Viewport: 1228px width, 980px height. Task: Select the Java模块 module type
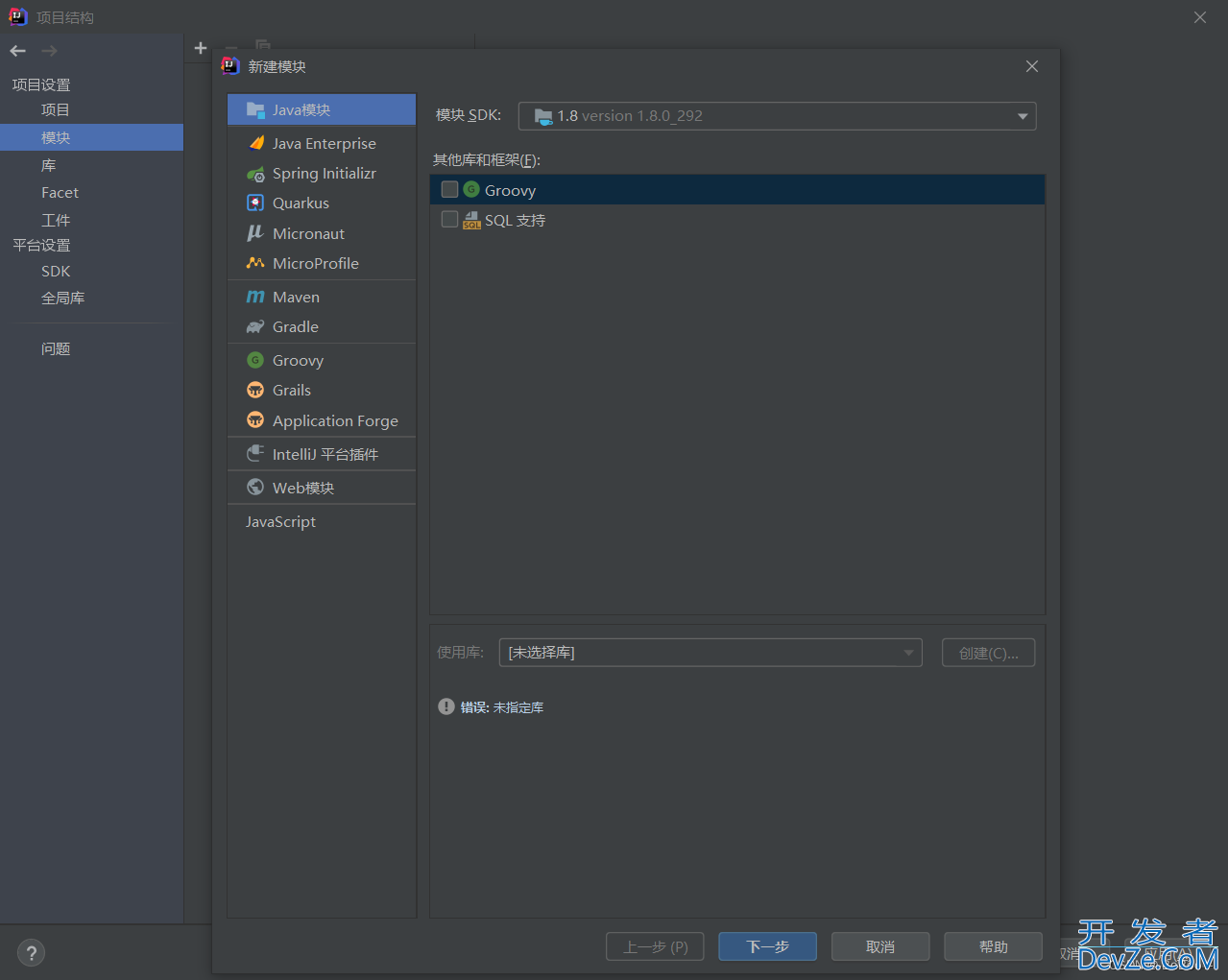(x=322, y=109)
